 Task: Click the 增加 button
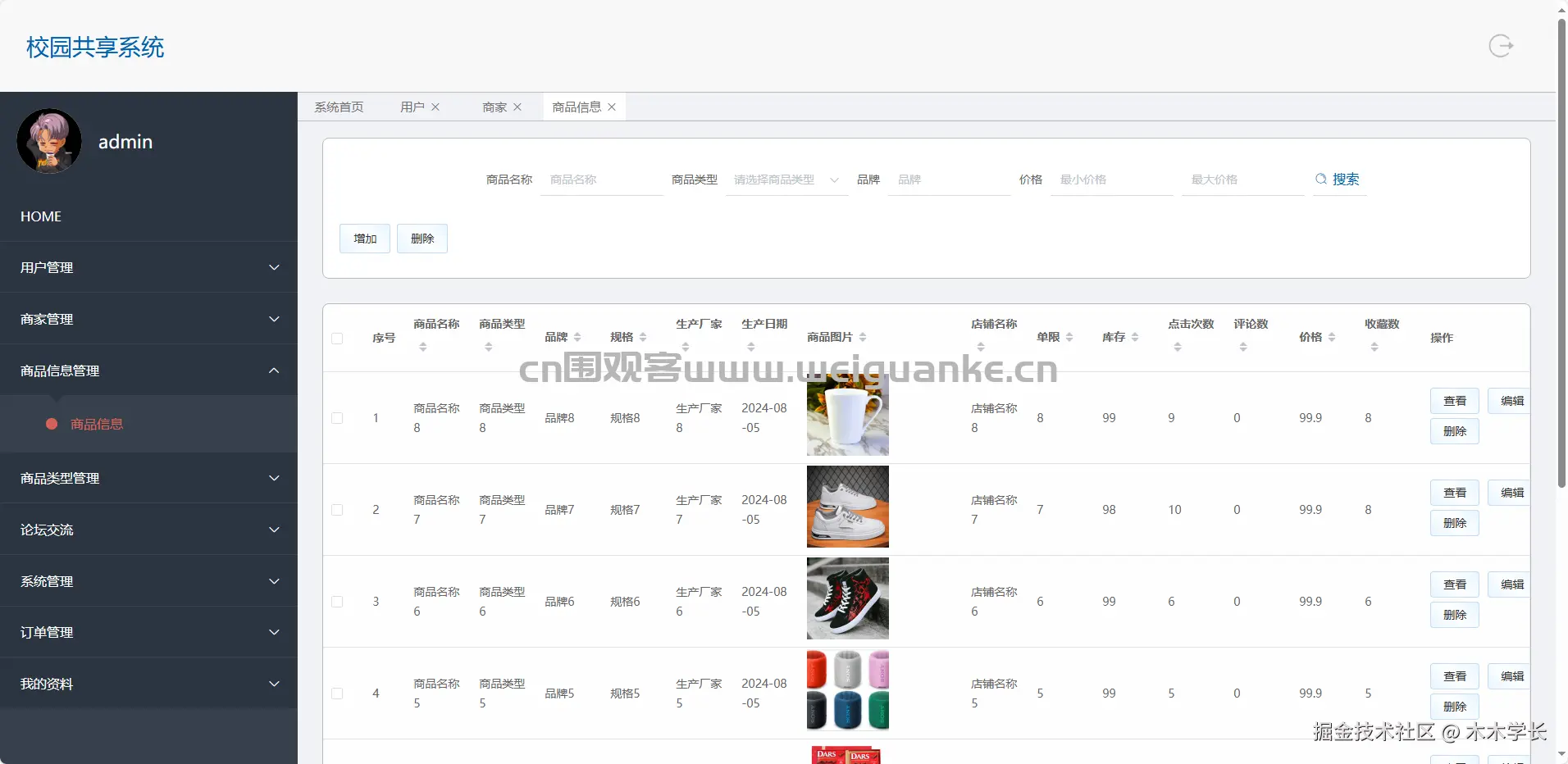pyautogui.click(x=364, y=238)
